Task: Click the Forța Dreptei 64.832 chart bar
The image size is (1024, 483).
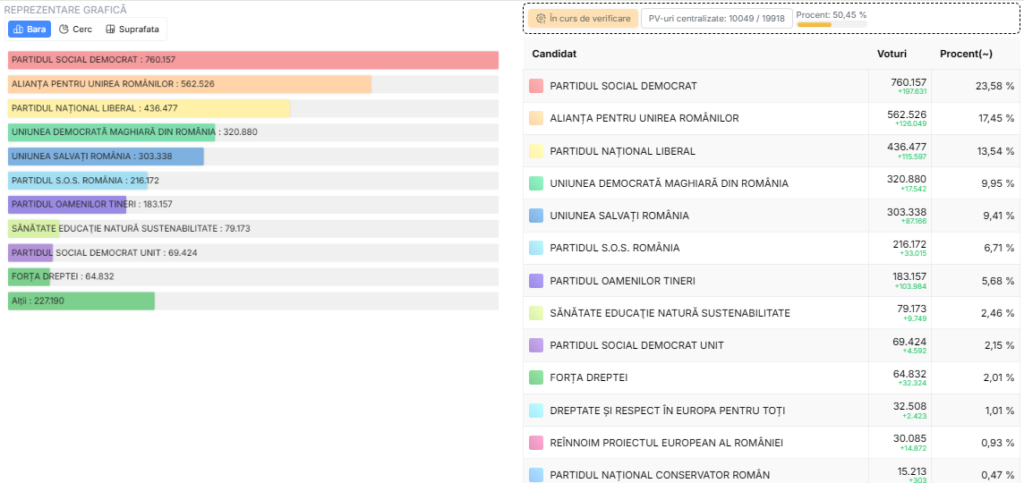Action: click(29, 277)
